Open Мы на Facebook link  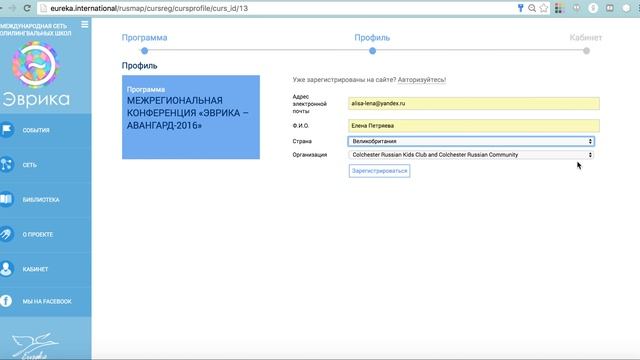point(47,301)
